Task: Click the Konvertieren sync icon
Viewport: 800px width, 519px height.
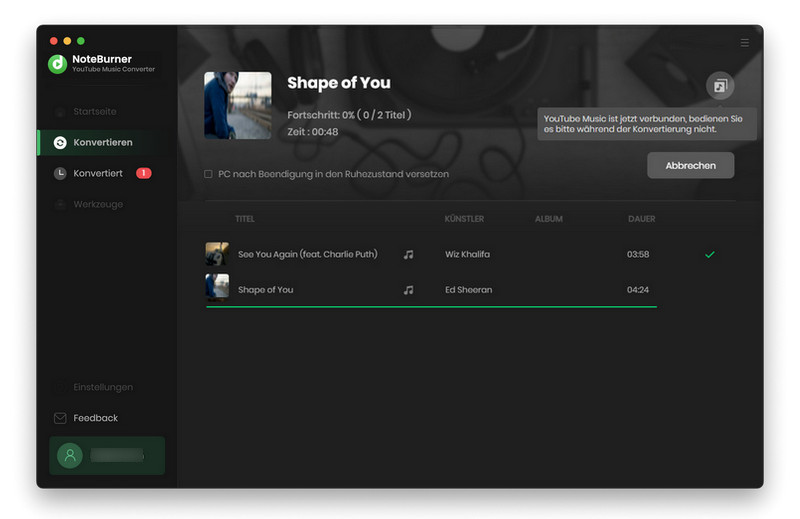Action: (x=60, y=142)
